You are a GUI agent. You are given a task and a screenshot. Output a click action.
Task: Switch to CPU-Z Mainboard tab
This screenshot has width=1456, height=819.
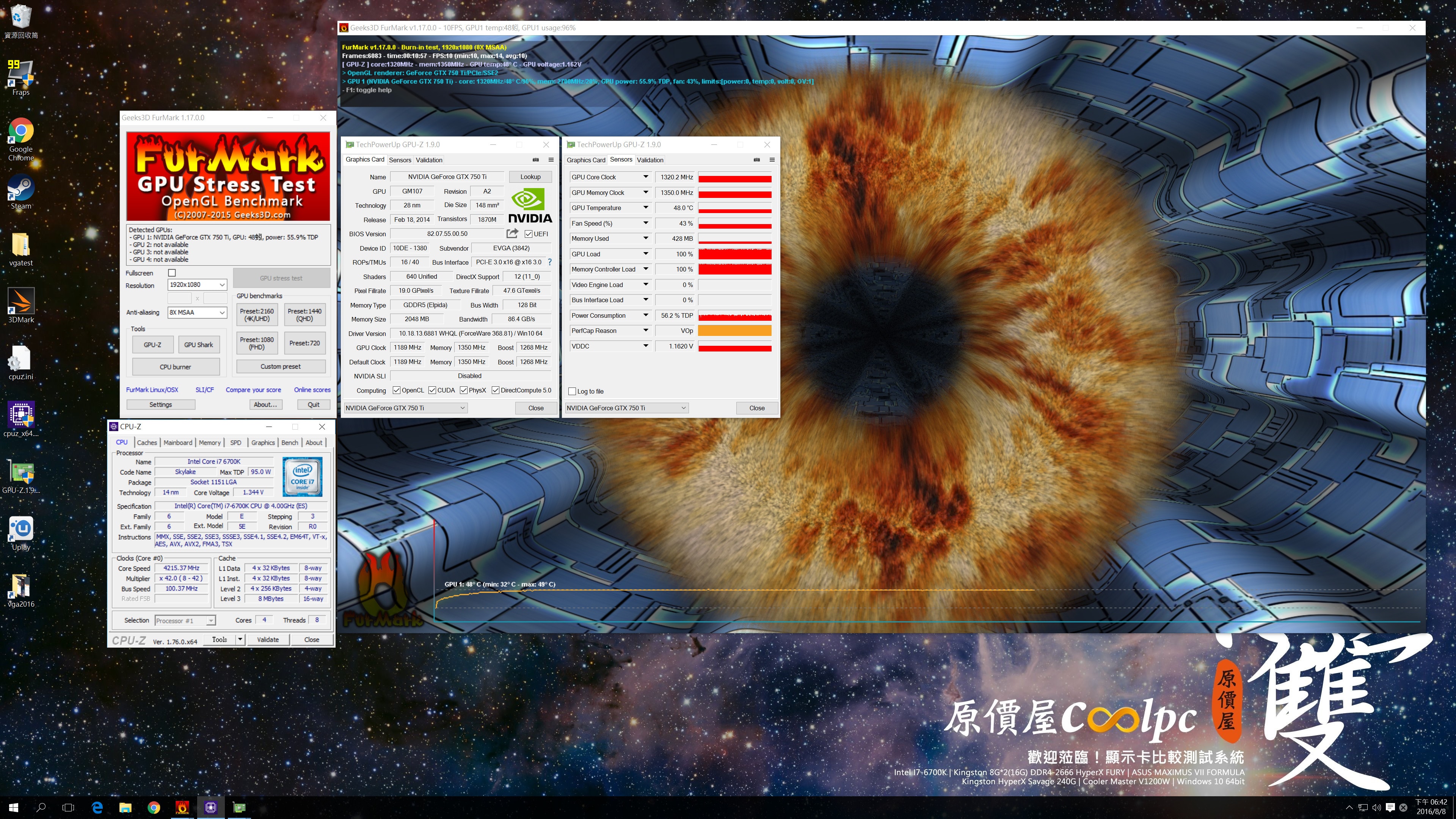(178, 443)
